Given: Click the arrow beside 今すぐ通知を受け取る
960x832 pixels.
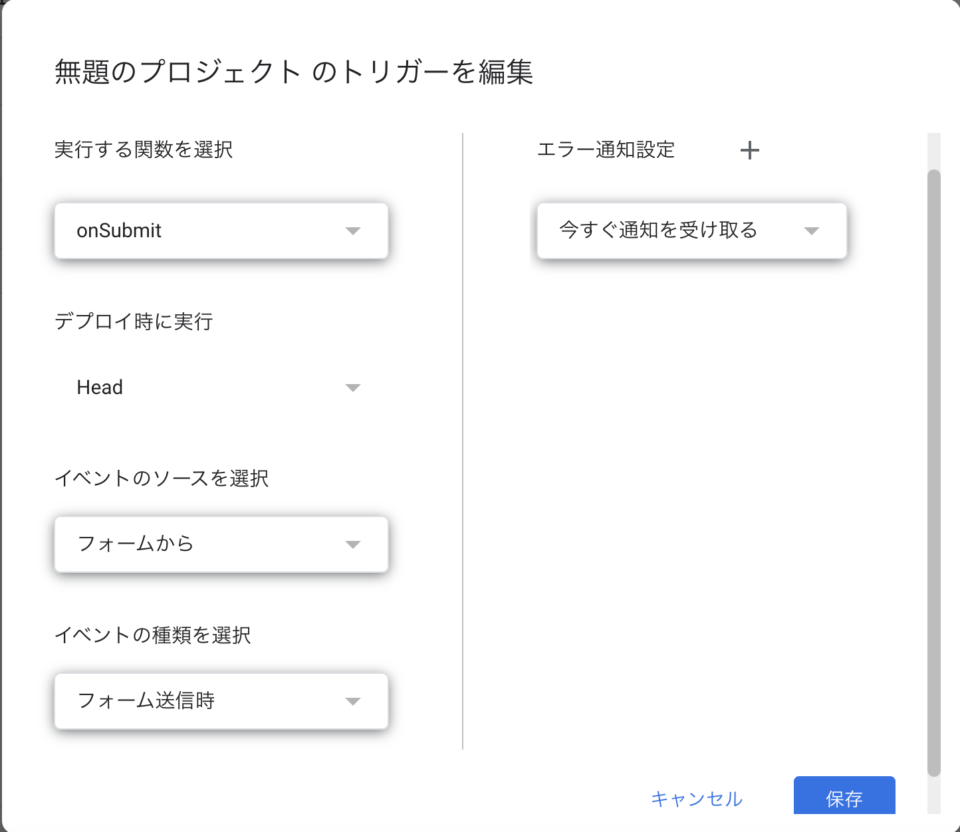Looking at the screenshot, I should coord(811,231).
